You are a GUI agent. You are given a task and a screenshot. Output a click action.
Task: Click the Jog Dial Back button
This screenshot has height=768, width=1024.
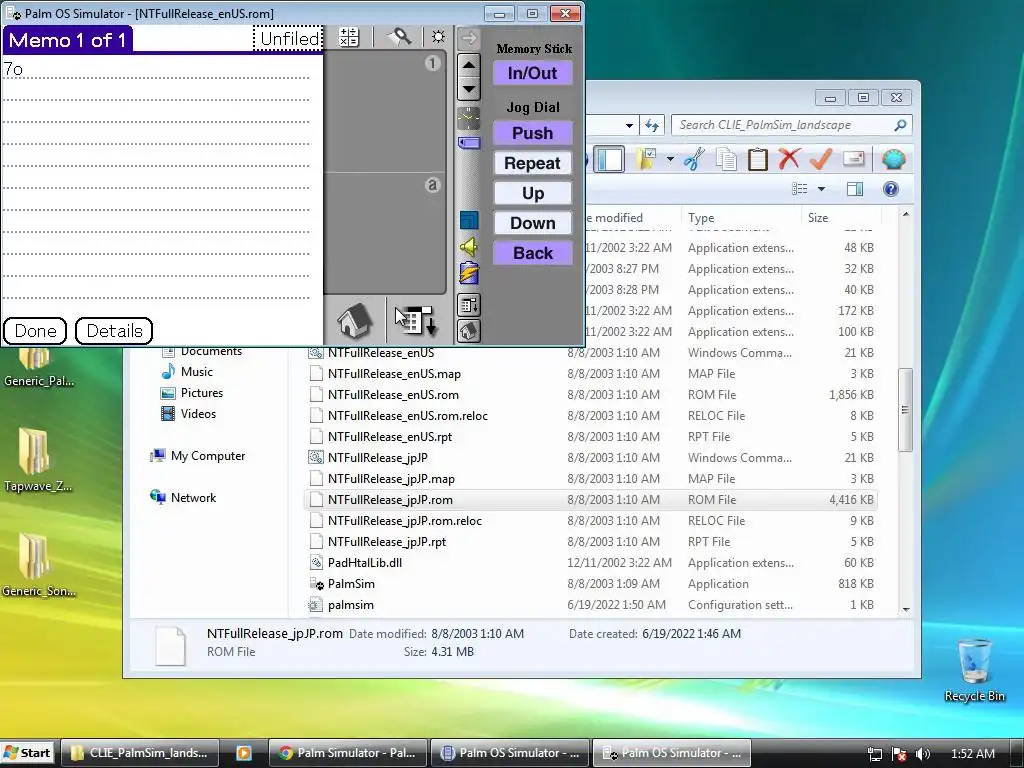click(533, 253)
